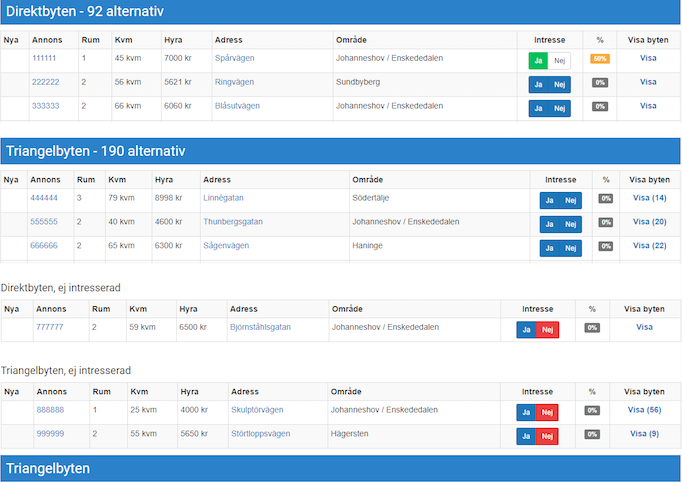
Task: Open the Sågenvägen address link
Action: click(226, 245)
